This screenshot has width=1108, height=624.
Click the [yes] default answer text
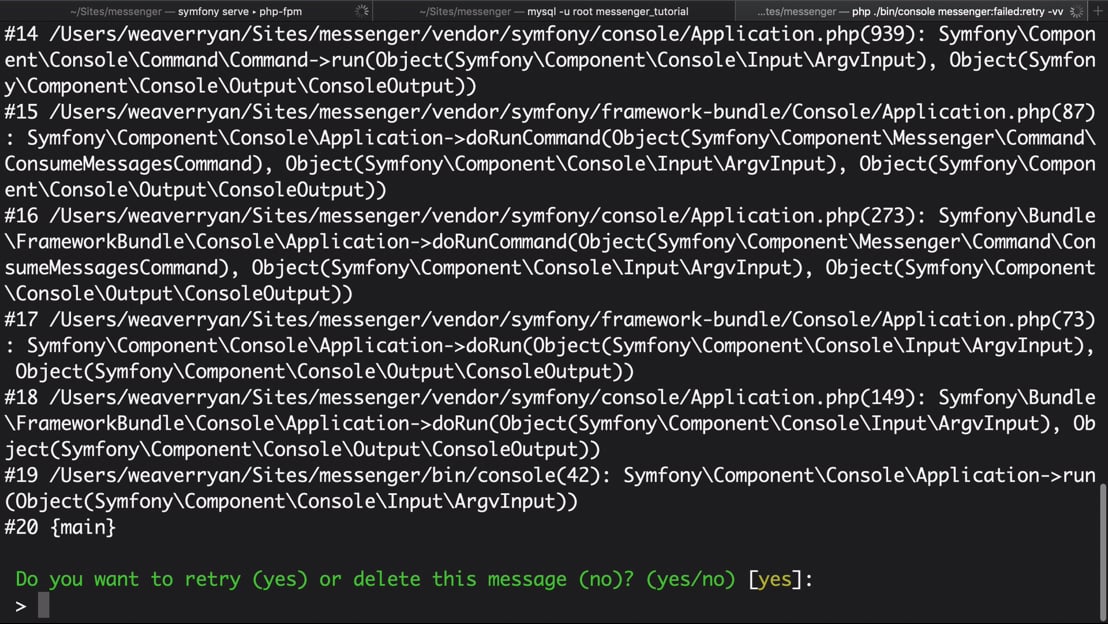[x=775, y=579]
